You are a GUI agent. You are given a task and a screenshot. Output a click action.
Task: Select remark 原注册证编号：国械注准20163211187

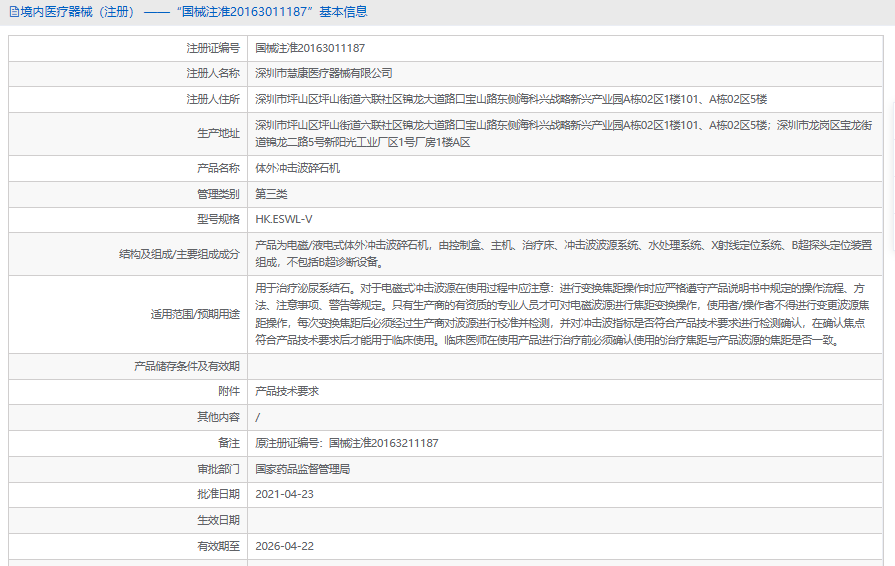tap(346, 443)
